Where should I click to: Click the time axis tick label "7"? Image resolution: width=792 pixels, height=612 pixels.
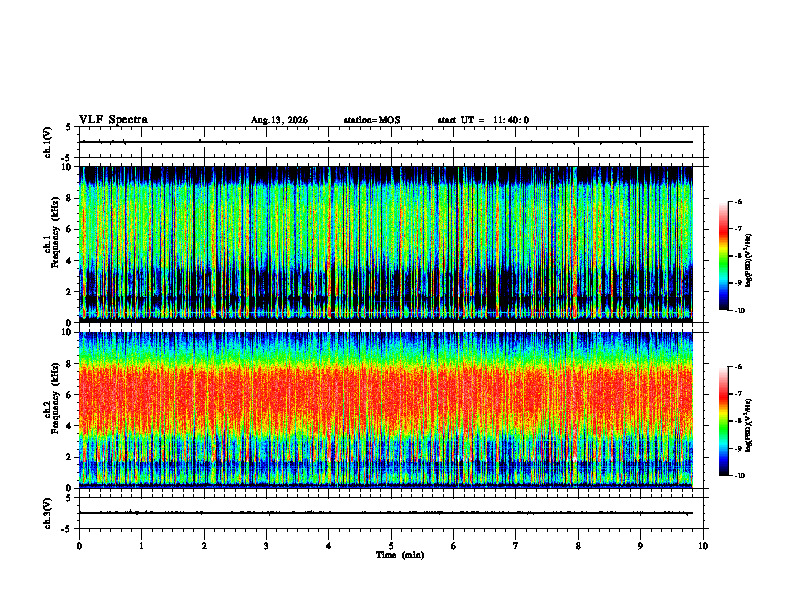pos(516,546)
